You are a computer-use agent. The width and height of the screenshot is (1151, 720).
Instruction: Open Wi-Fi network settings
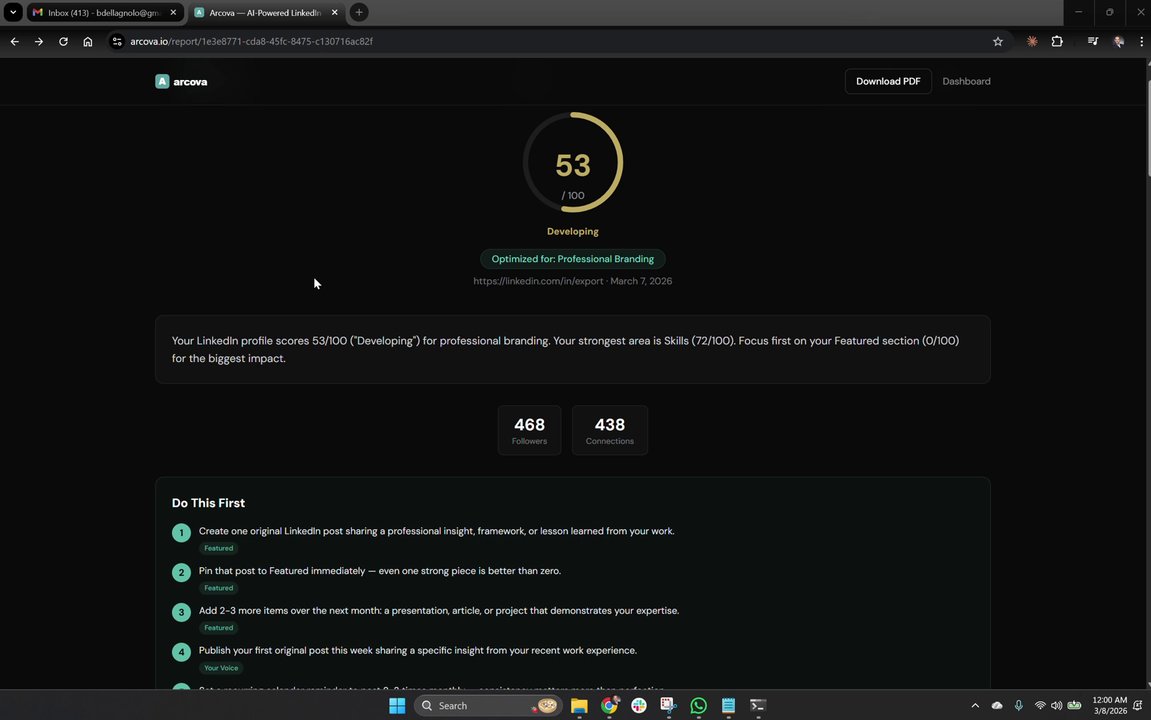tap(1040, 705)
